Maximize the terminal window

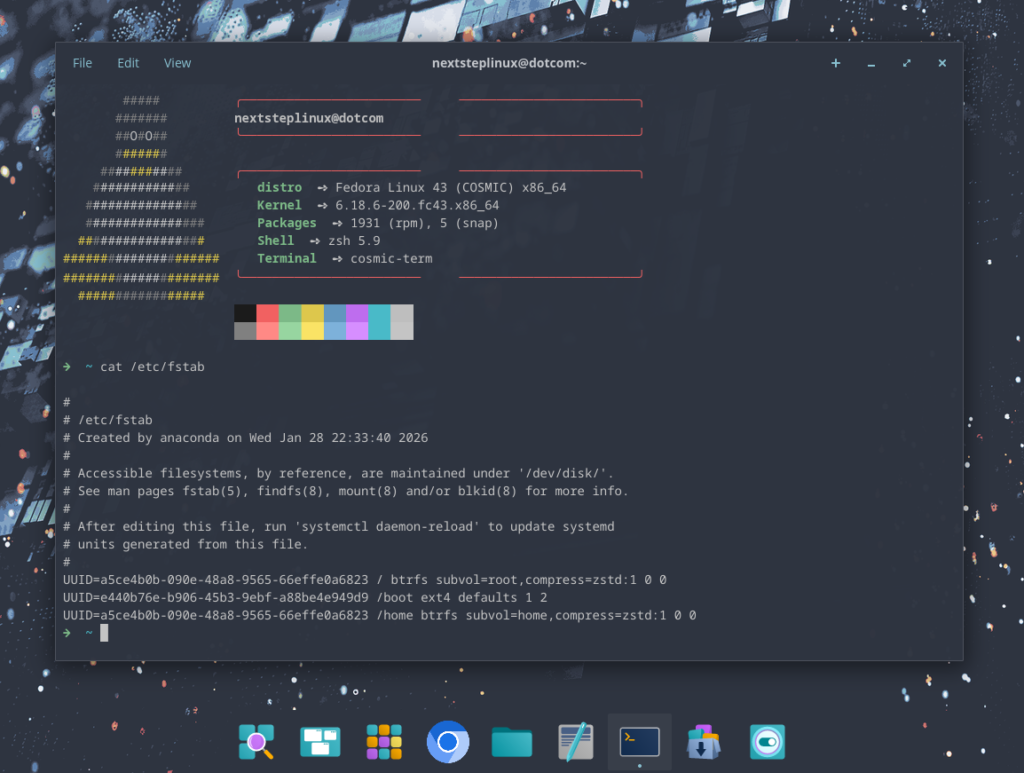[x=907, y=63]
